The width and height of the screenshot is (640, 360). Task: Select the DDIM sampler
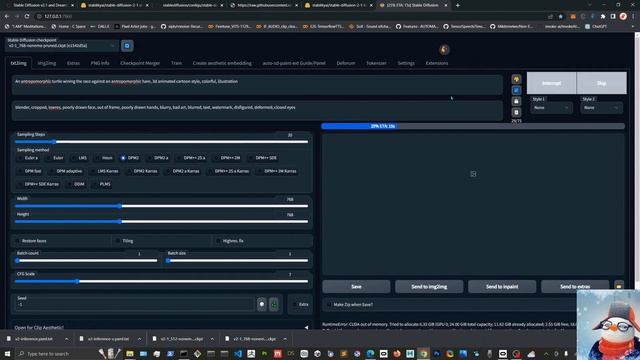75,184
